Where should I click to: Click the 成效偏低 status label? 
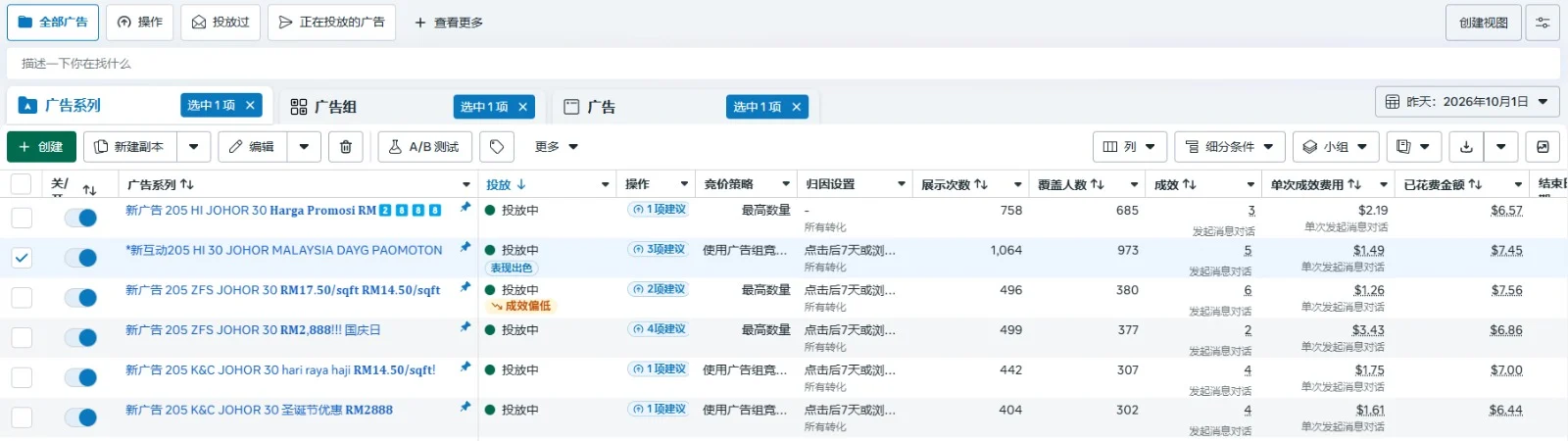pos(521,306)
